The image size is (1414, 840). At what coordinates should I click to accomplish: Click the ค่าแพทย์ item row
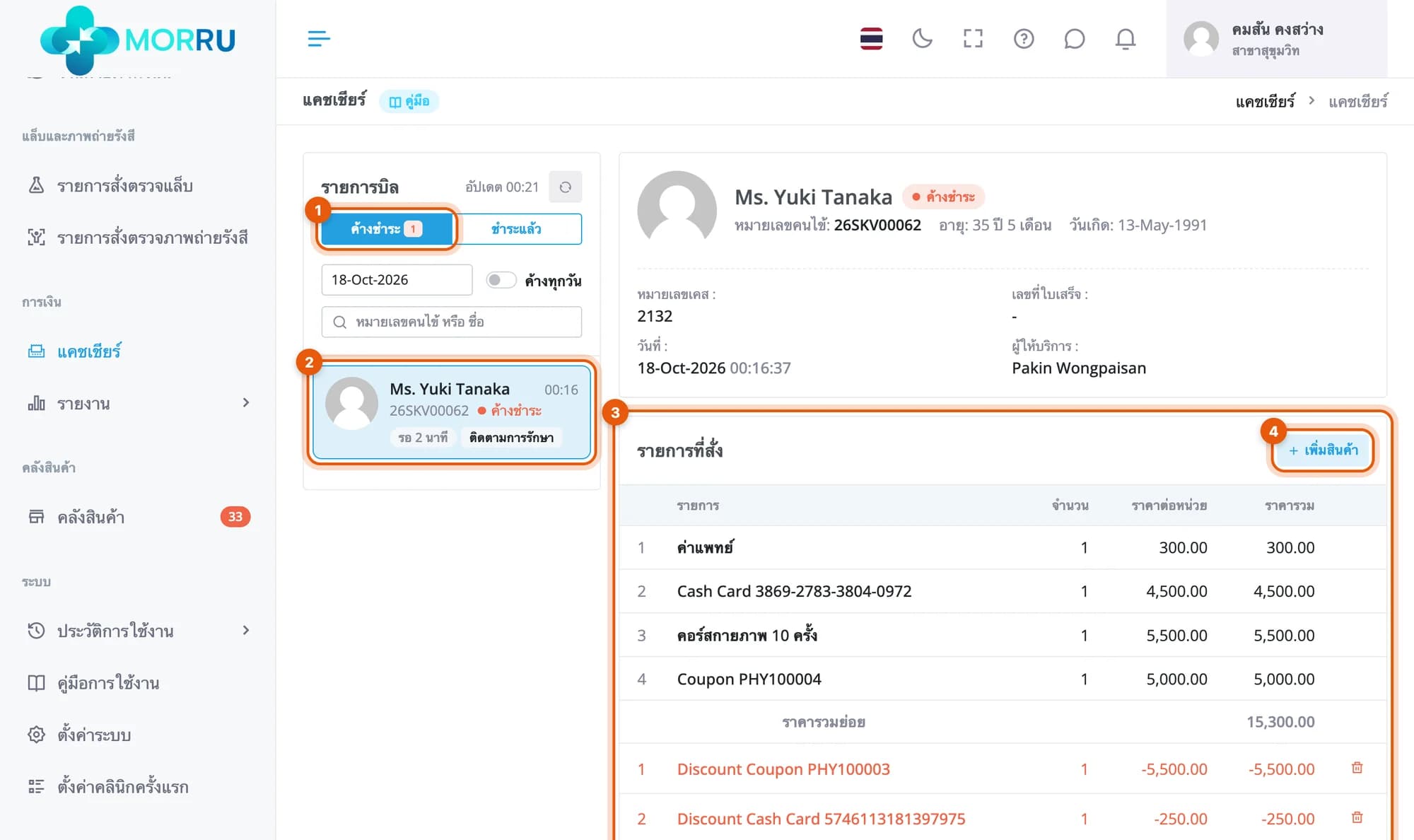coord(1003,547)
